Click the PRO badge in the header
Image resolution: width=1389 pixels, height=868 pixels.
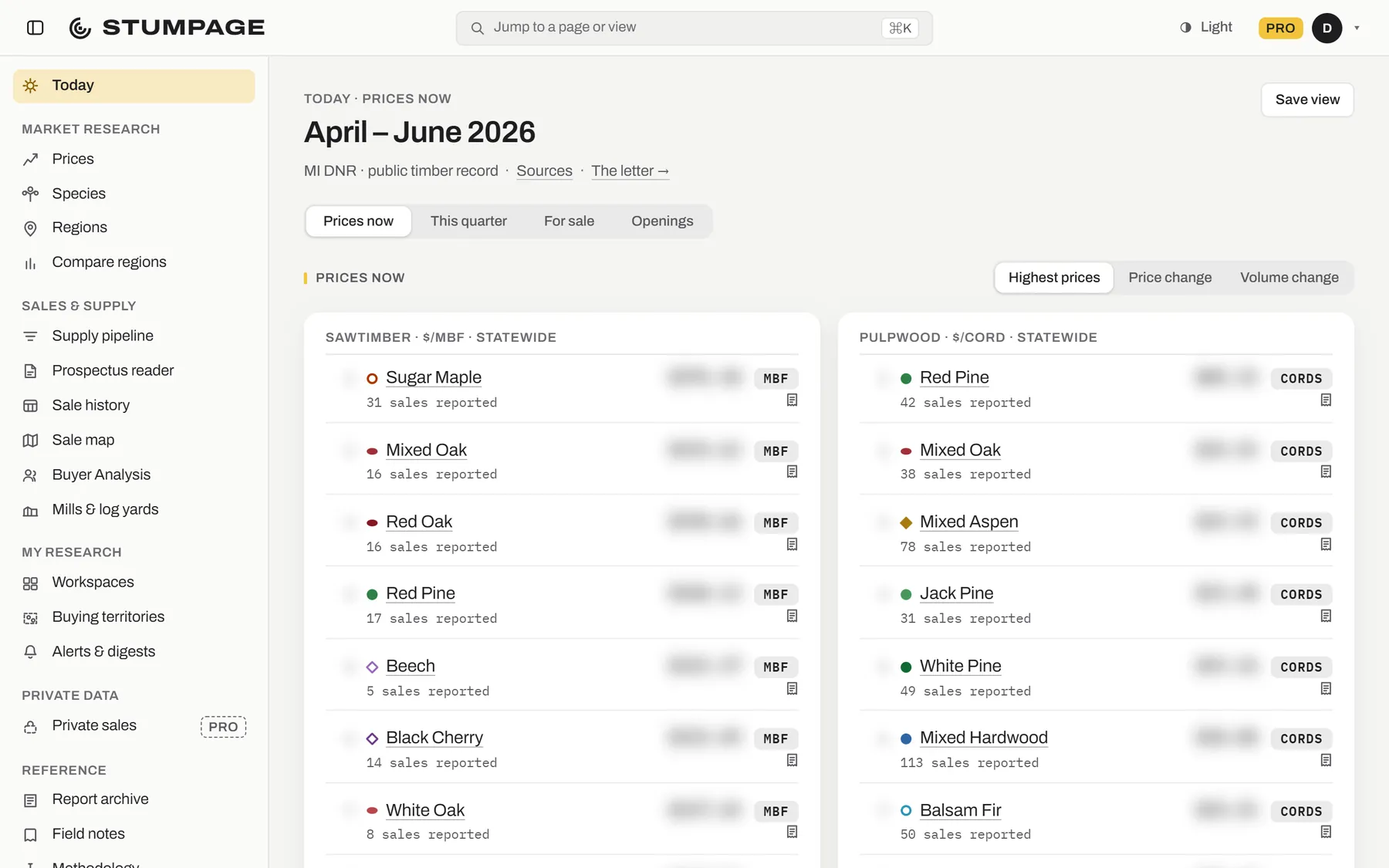[x=1280, y=28]
